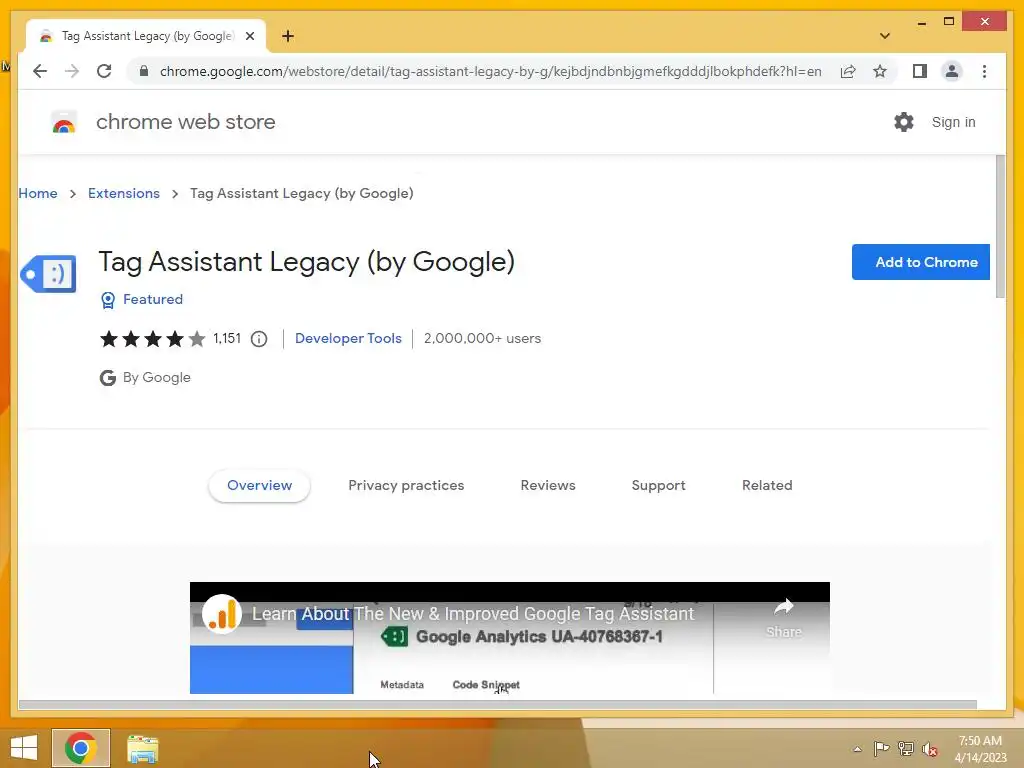Click the 2,000,000+ users text
The image size is (1024, 768).
tap(482, 338)
